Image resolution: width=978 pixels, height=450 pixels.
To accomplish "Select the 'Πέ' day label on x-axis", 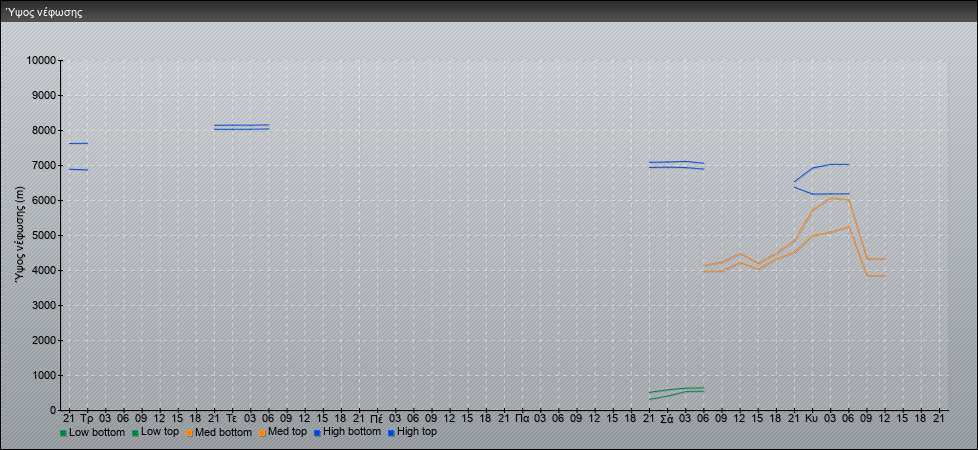I will pyautogui.click(x=376, y=419).
